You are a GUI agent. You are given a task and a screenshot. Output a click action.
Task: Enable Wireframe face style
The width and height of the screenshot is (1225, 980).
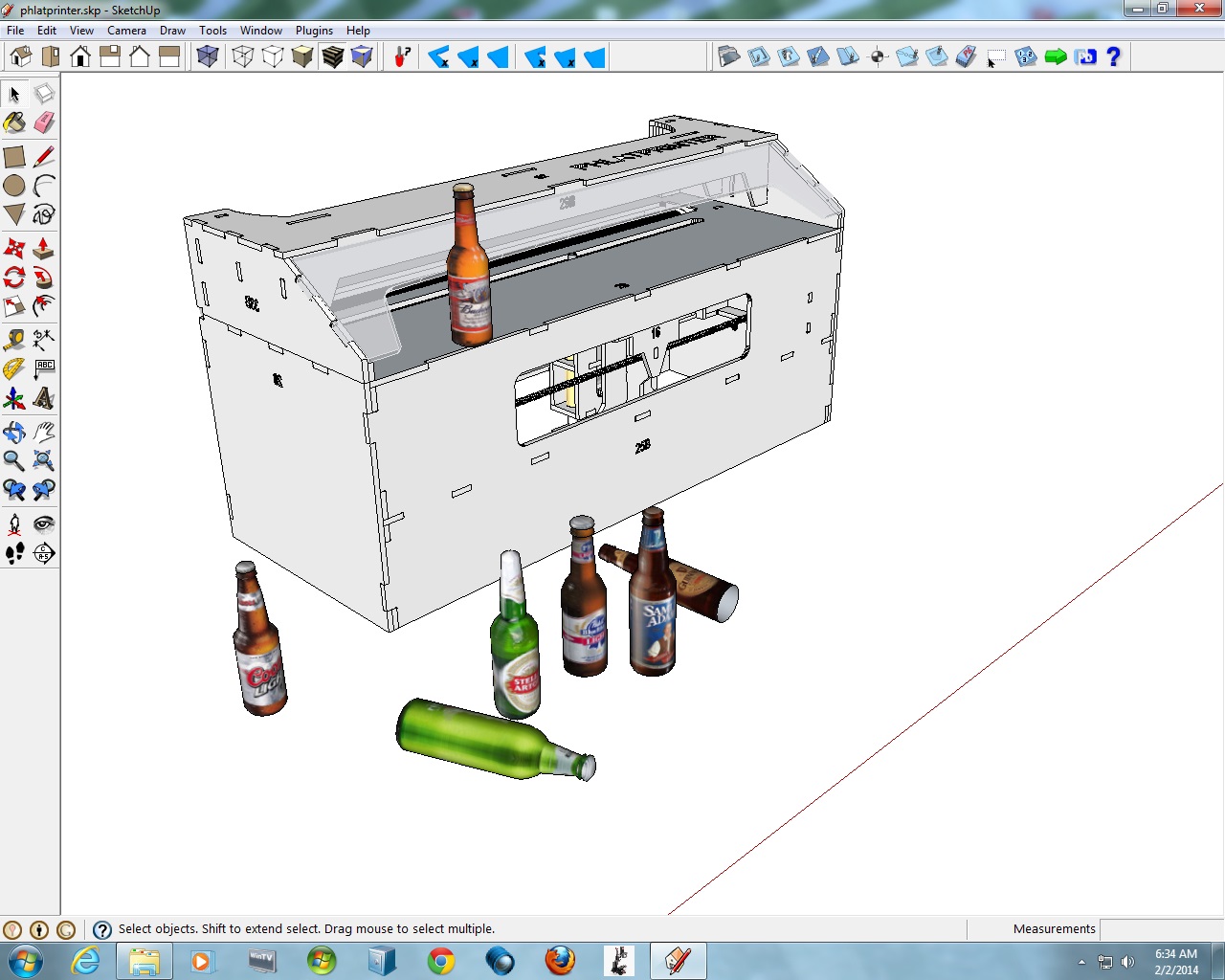tap(243, 57)
